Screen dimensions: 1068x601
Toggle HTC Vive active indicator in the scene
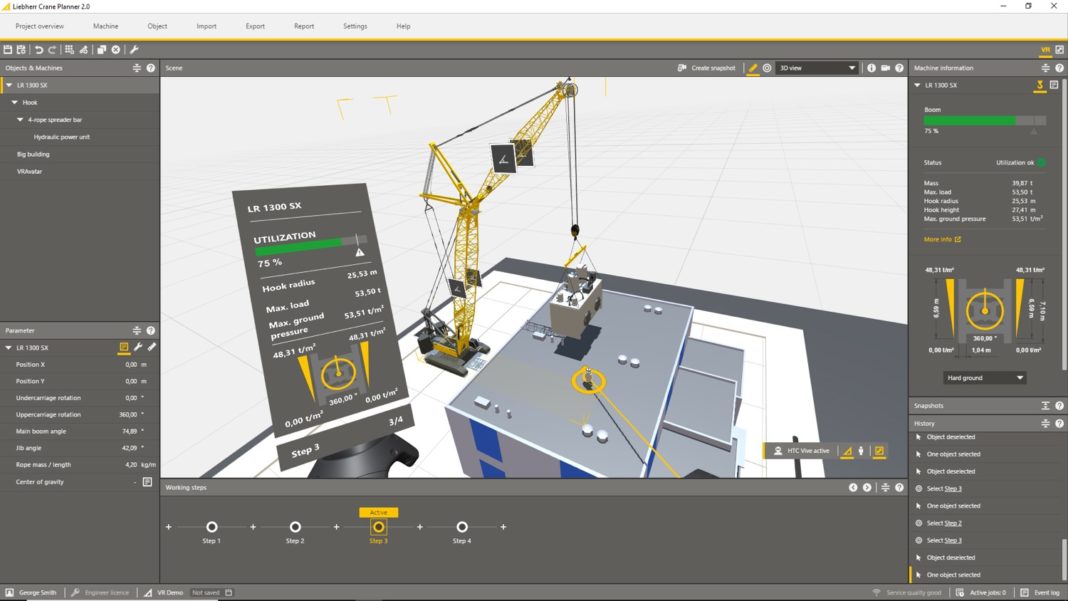pos(807,451)
